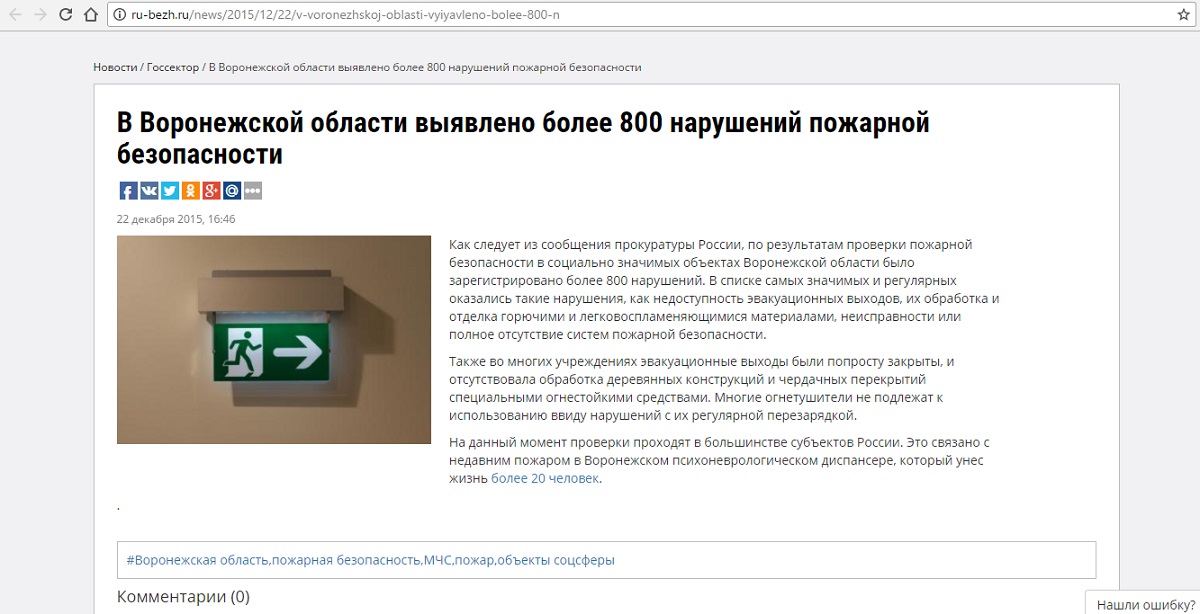Screen dimensions: 1200x614
Task: Click the article headline about 800 нарушений
Action: (523, 139)
